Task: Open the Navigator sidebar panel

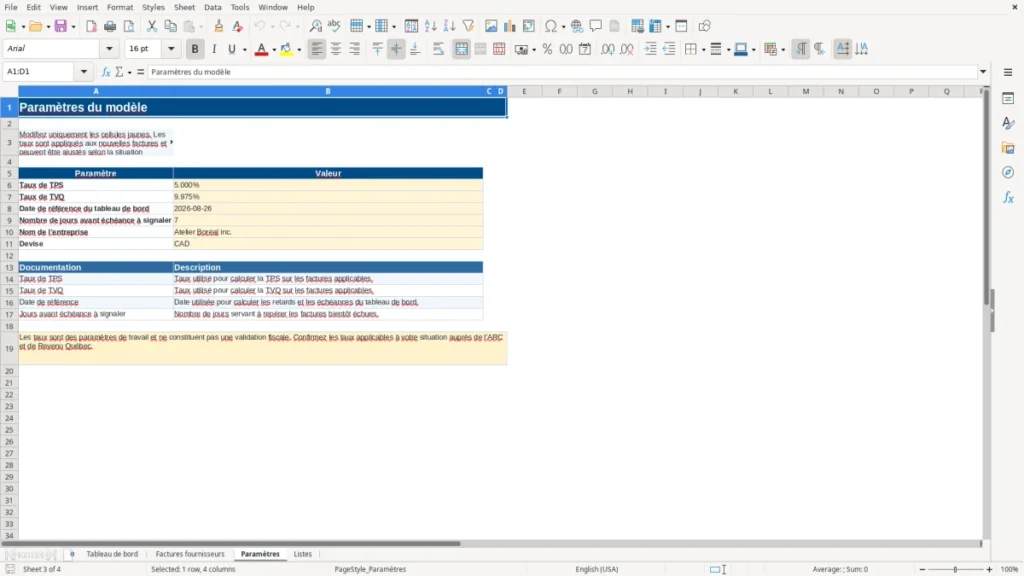Action: pyautogui.click(x=1008, y=172)
